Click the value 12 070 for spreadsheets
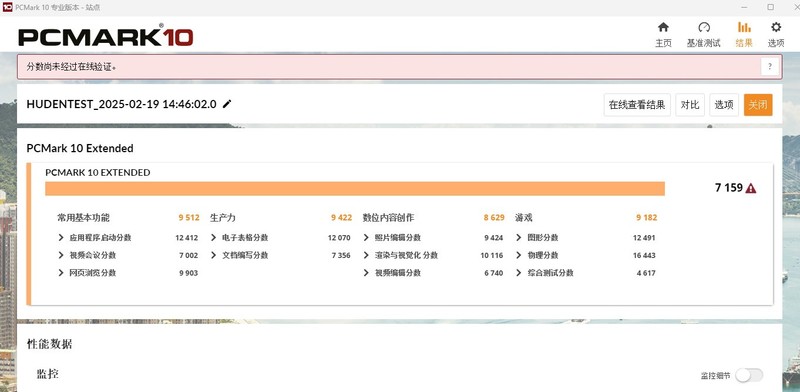 339,237
